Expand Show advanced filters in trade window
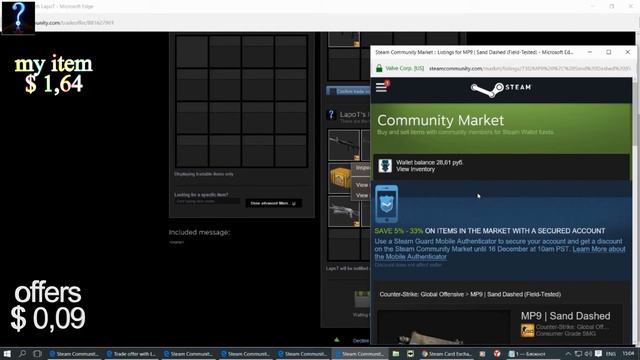Screen dimensions: 640x360 273,203
